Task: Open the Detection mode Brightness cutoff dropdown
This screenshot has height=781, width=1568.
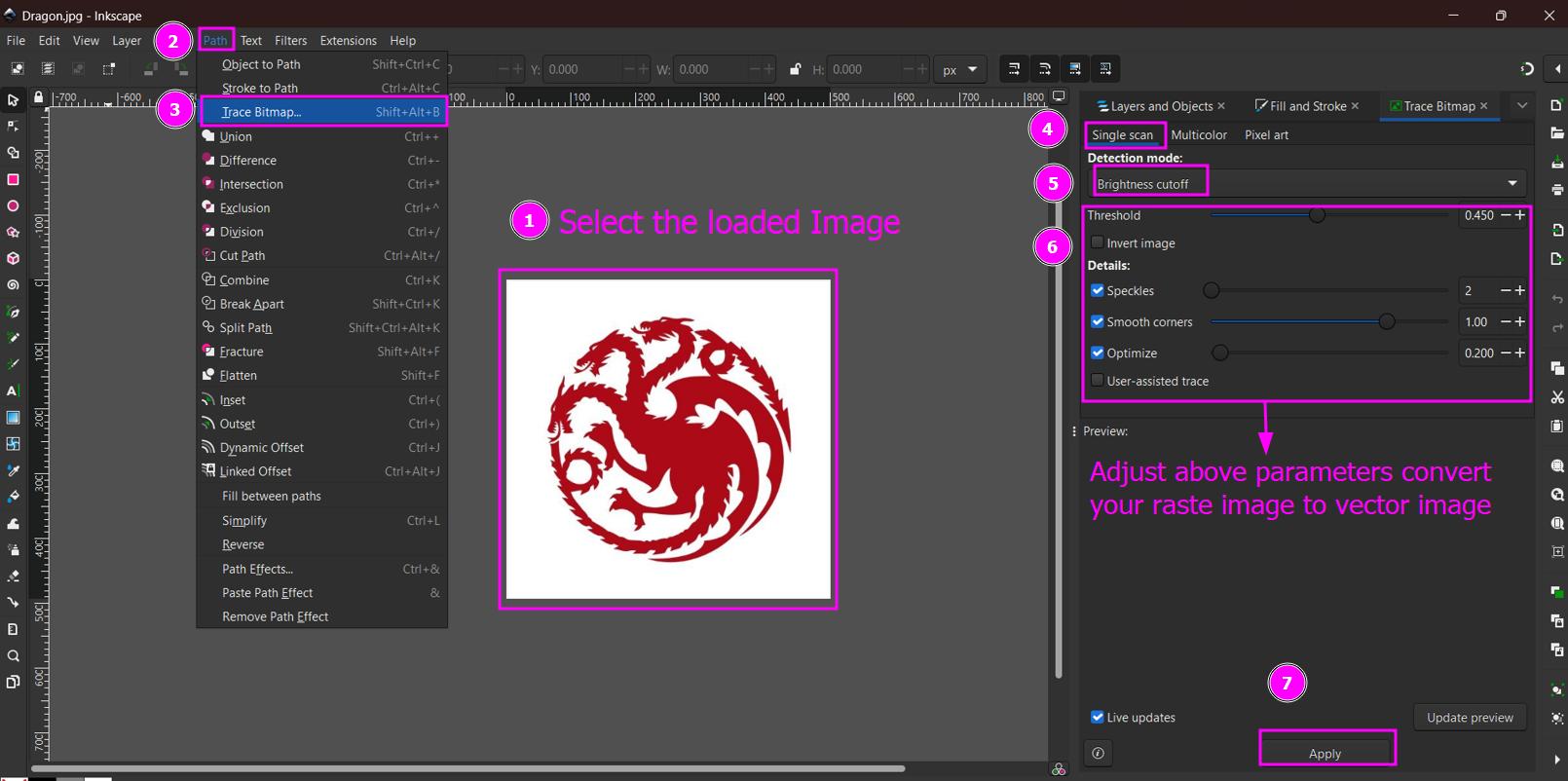Action: [1307, 183]
